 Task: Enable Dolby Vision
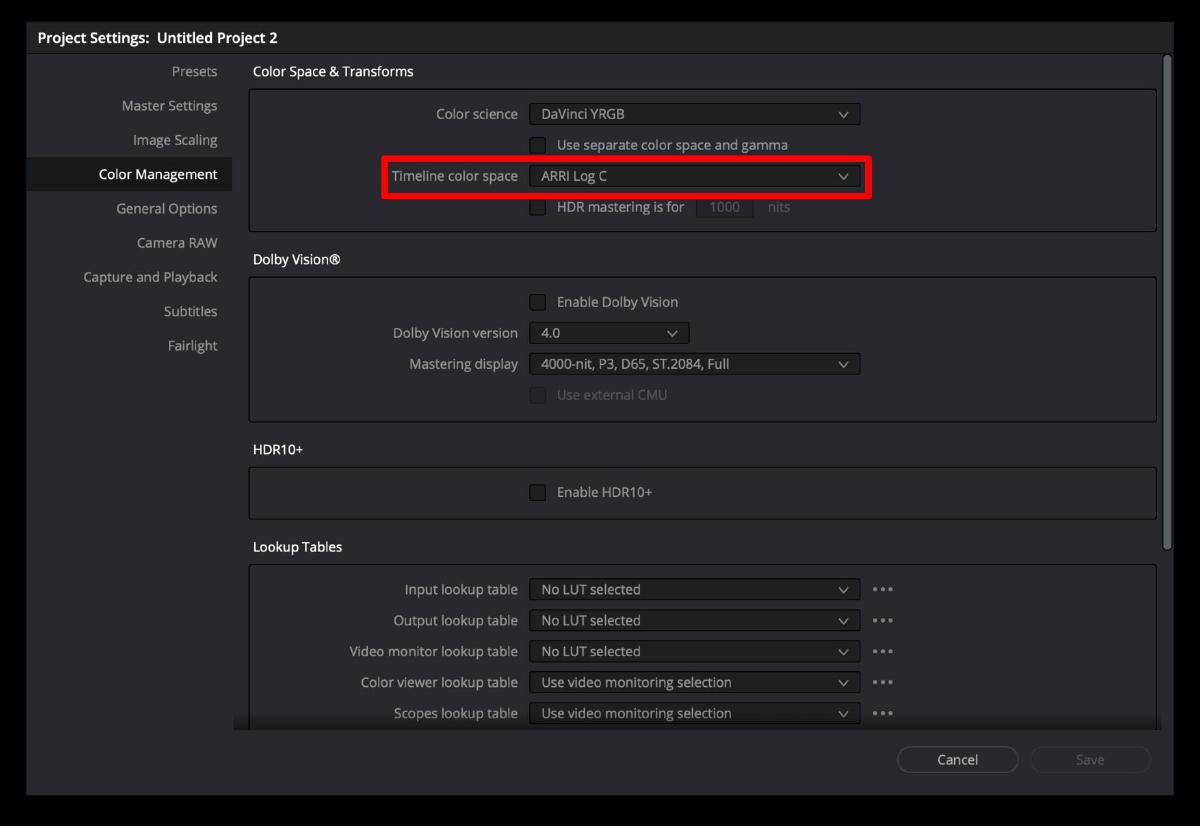point(537,301)
